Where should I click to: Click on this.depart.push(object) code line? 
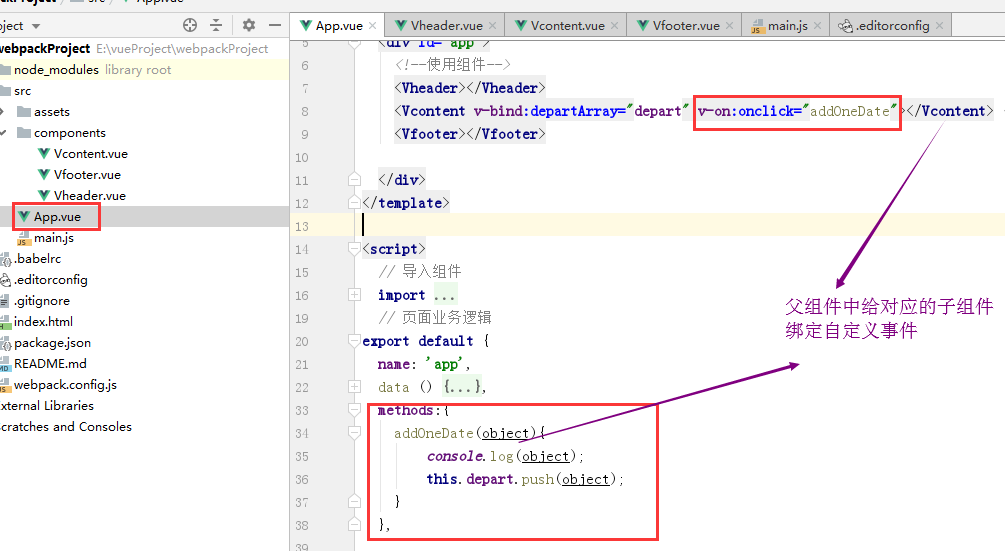click(x=525, y=479)
